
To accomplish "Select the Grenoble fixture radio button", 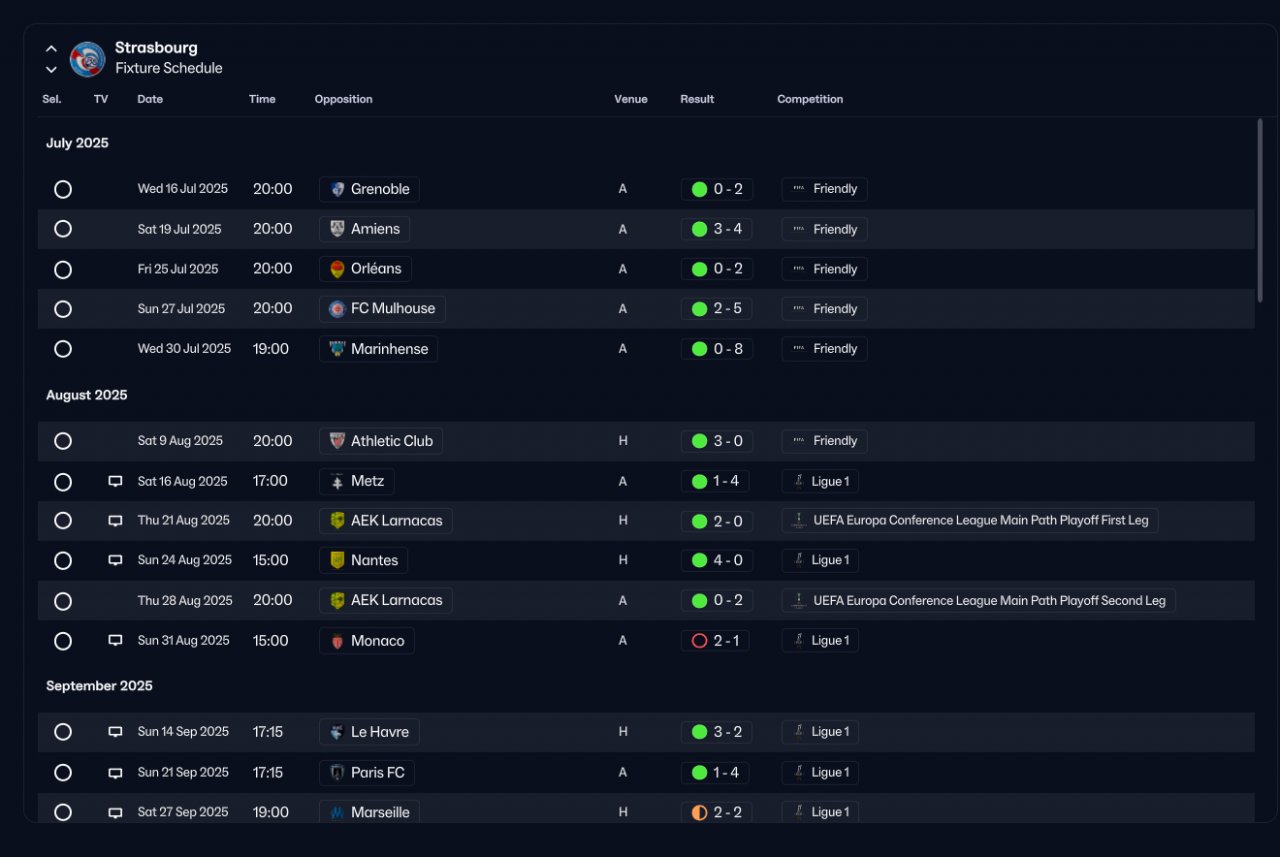I will pyautogui.click(x=63, y=189).
